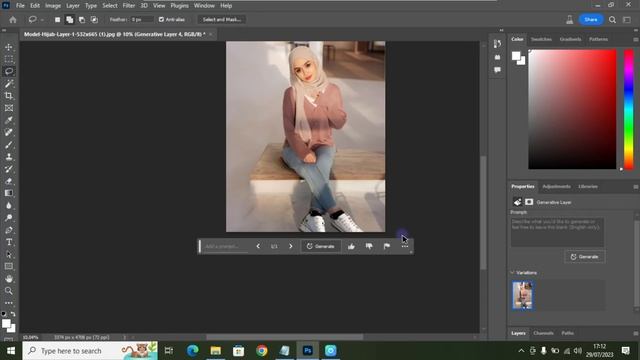Choose Intersect with selection mode
The image size is (640, 360).
94,20
